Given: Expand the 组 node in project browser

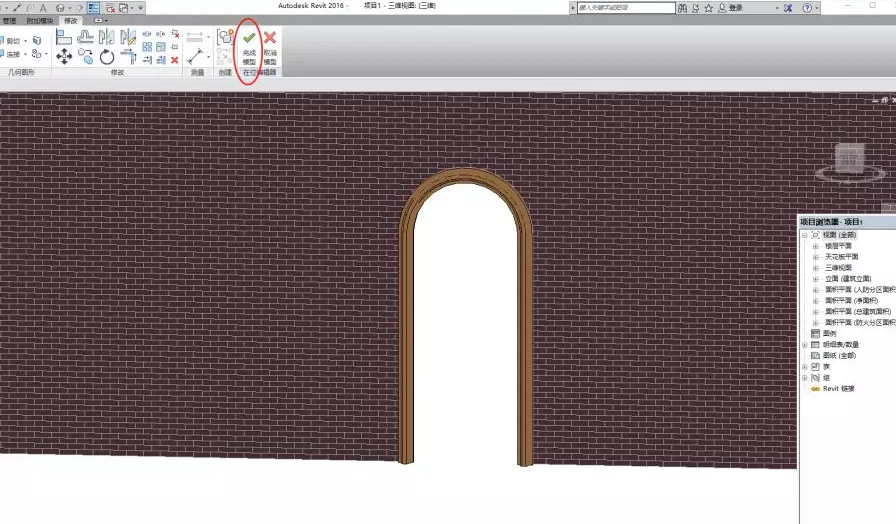Looking at the screenshot, I should 805,378.
